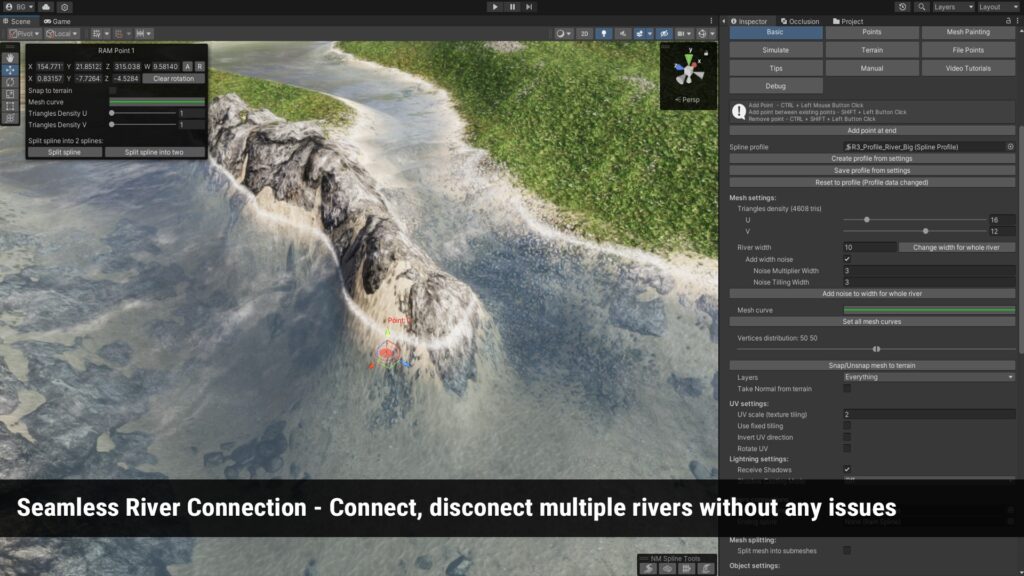Toggle scene lighting bulb icon
The height and width of the screenshot is (576, 1024).
[x=603, y=33]
